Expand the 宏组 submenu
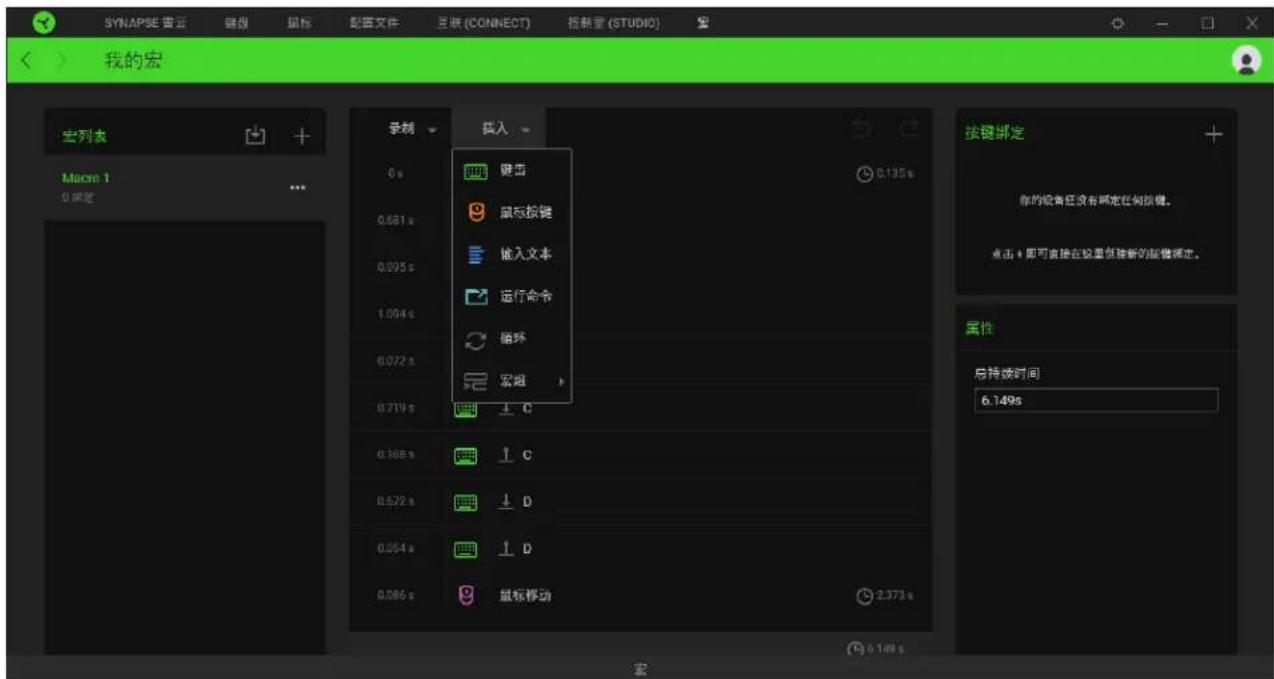 (512, 381)
